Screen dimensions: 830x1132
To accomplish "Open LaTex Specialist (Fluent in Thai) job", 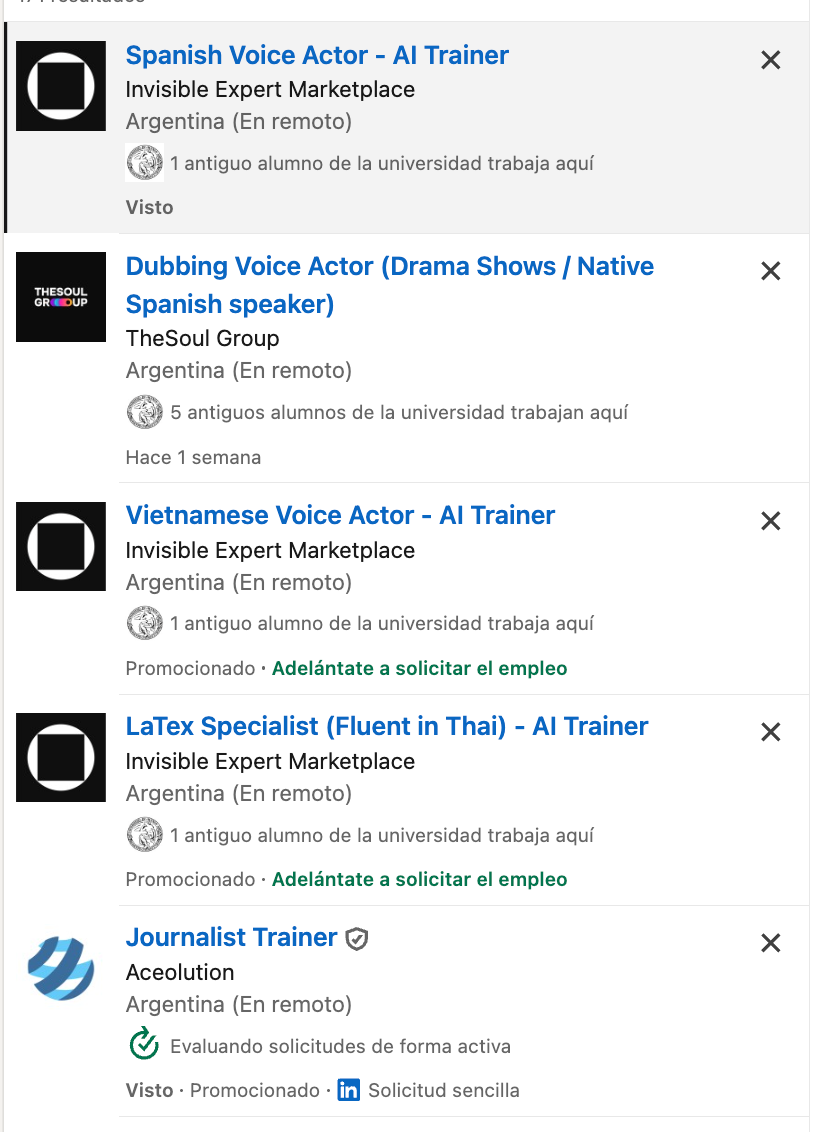I will pos(387,726).
